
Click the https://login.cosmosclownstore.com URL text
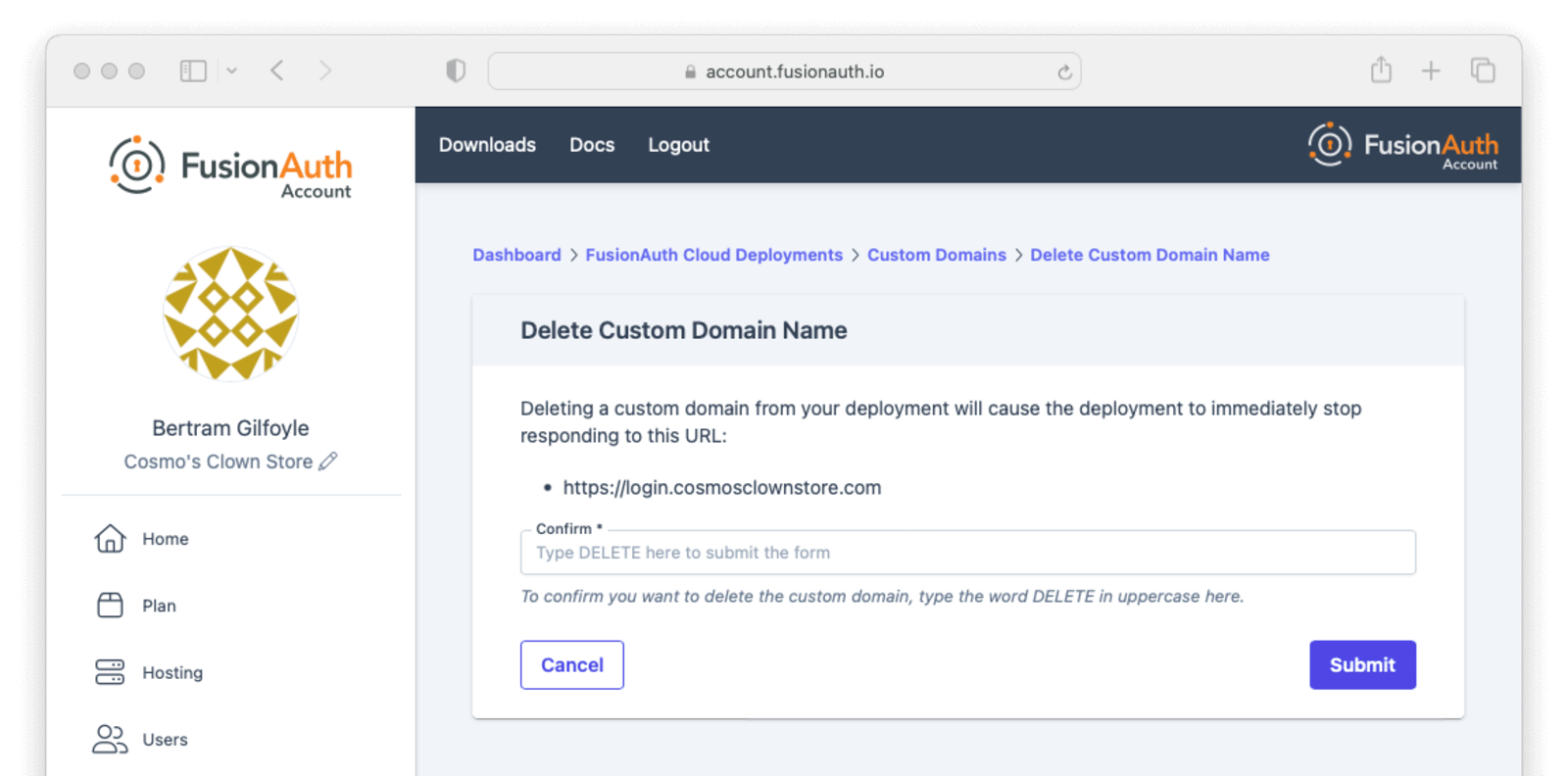721,488
